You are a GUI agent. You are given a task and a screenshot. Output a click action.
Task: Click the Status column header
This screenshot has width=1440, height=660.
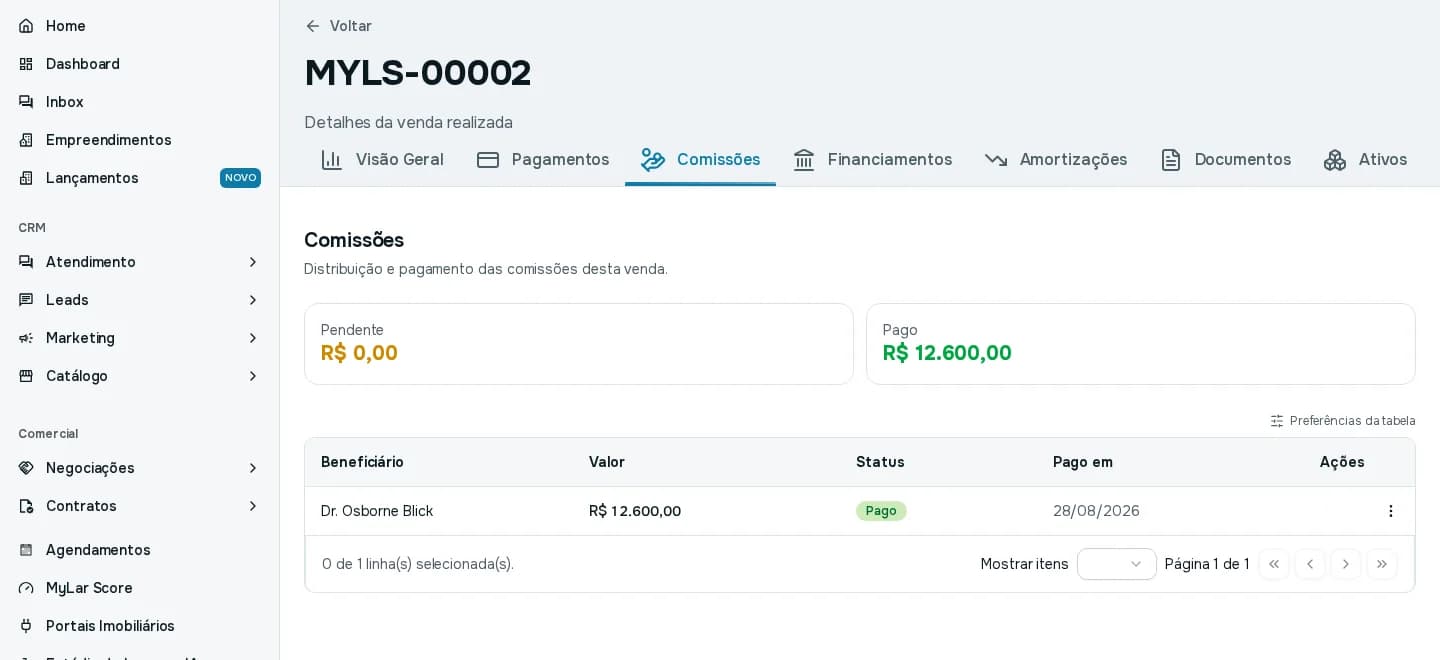tap(880, 462)
